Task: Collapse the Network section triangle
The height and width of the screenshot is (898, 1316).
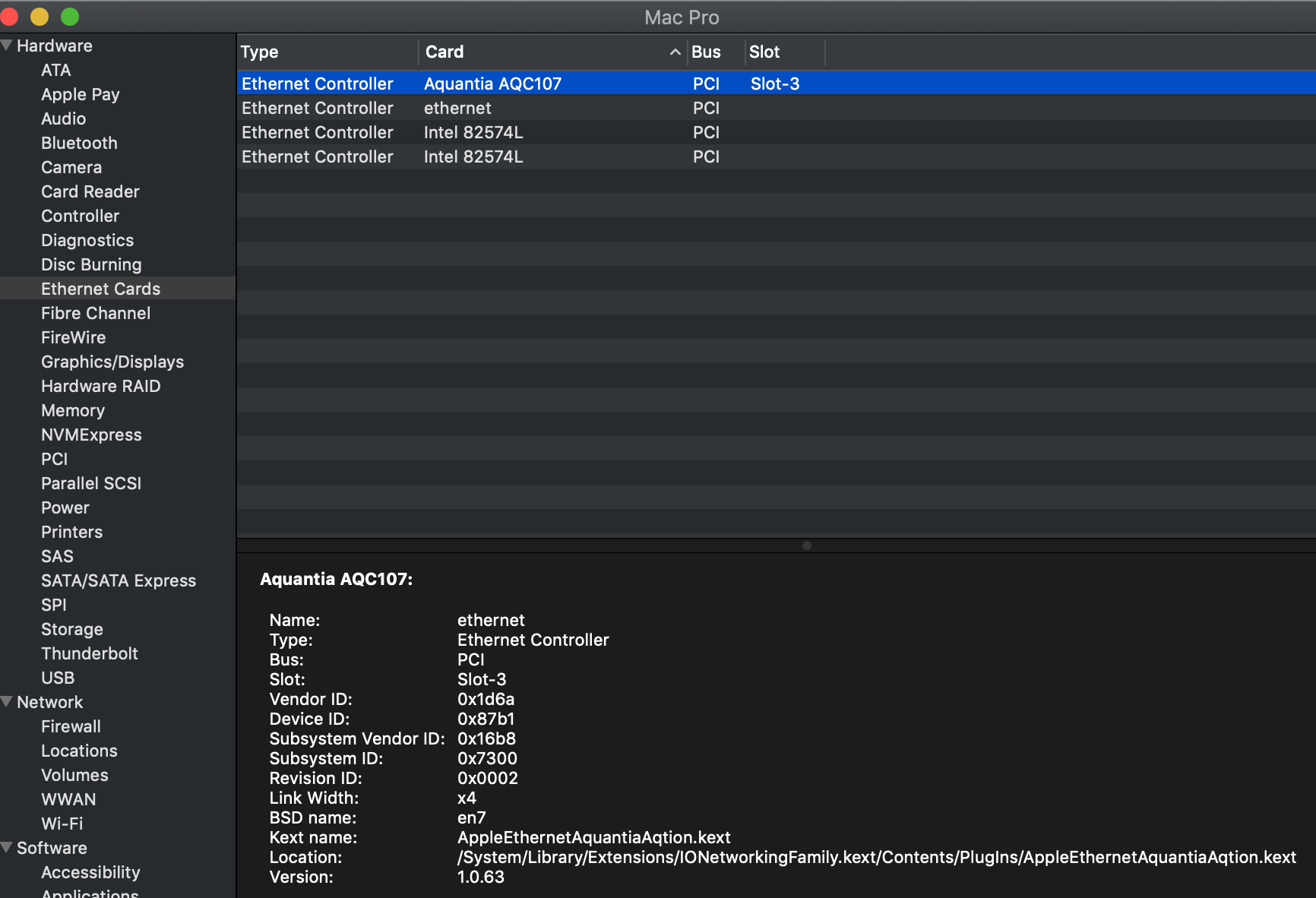Action: tap(7, 702)
